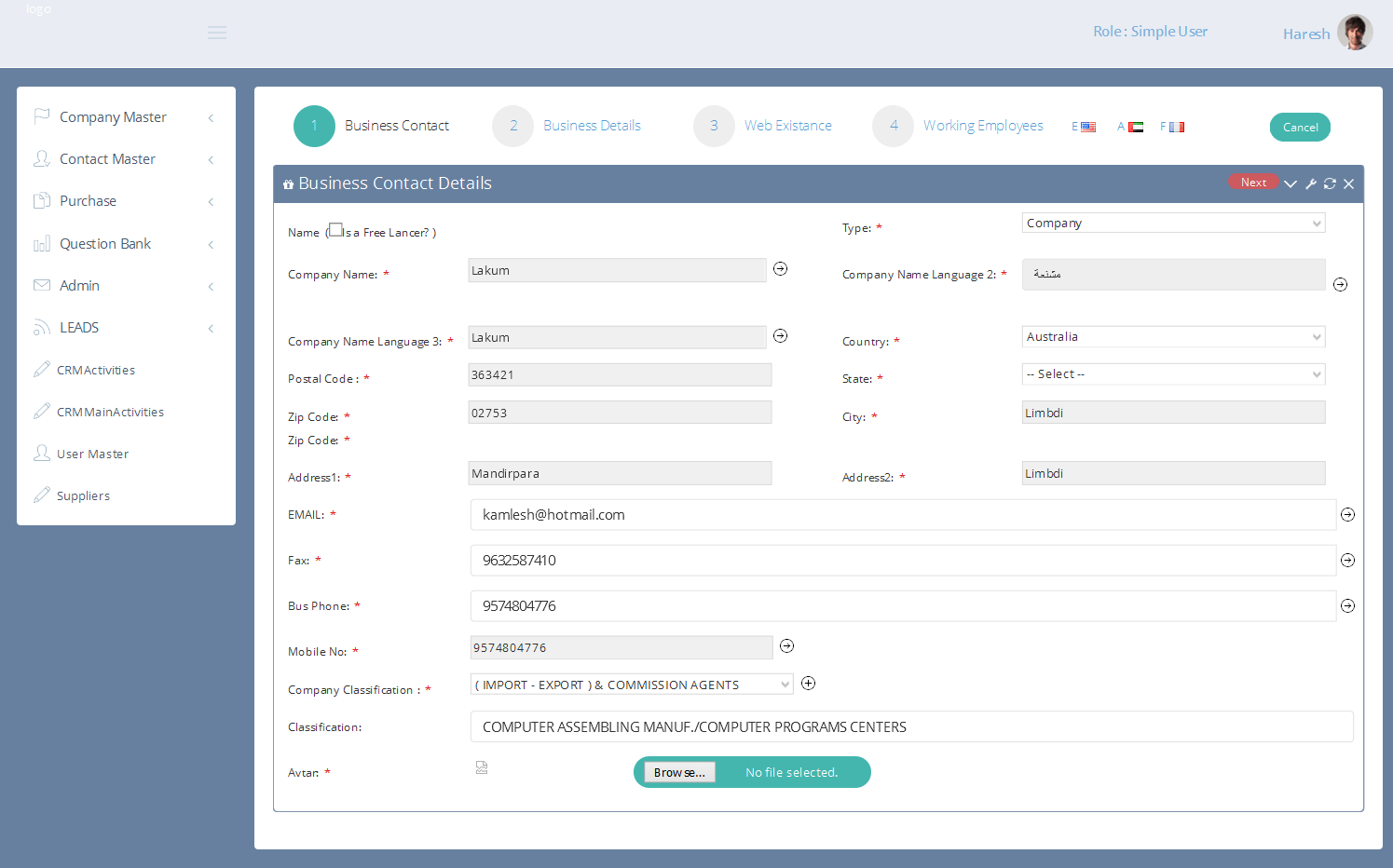Open the Country dropdown showing Australia
1393x868 pixels.
pyautogui.click(x=1172, y=337)
